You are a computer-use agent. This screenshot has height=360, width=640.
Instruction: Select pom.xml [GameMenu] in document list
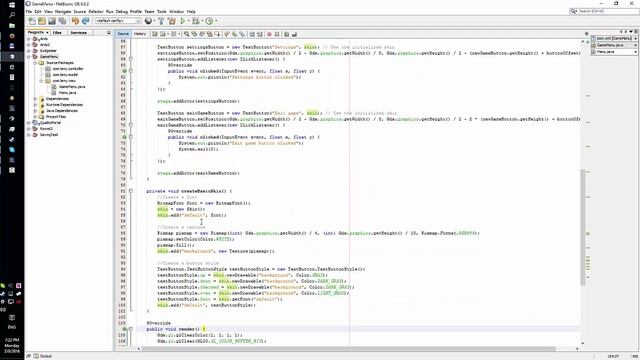click(614, 38)
